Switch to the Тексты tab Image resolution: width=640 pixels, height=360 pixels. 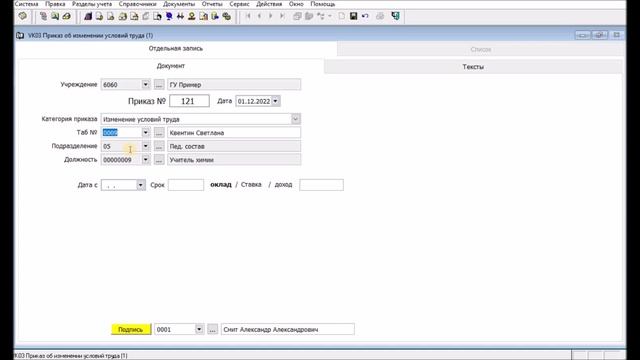tap(473, 67)
